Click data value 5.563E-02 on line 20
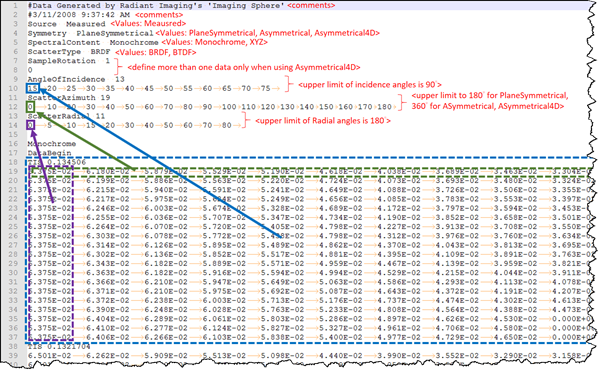600x371 pixels. coord(224,181)
